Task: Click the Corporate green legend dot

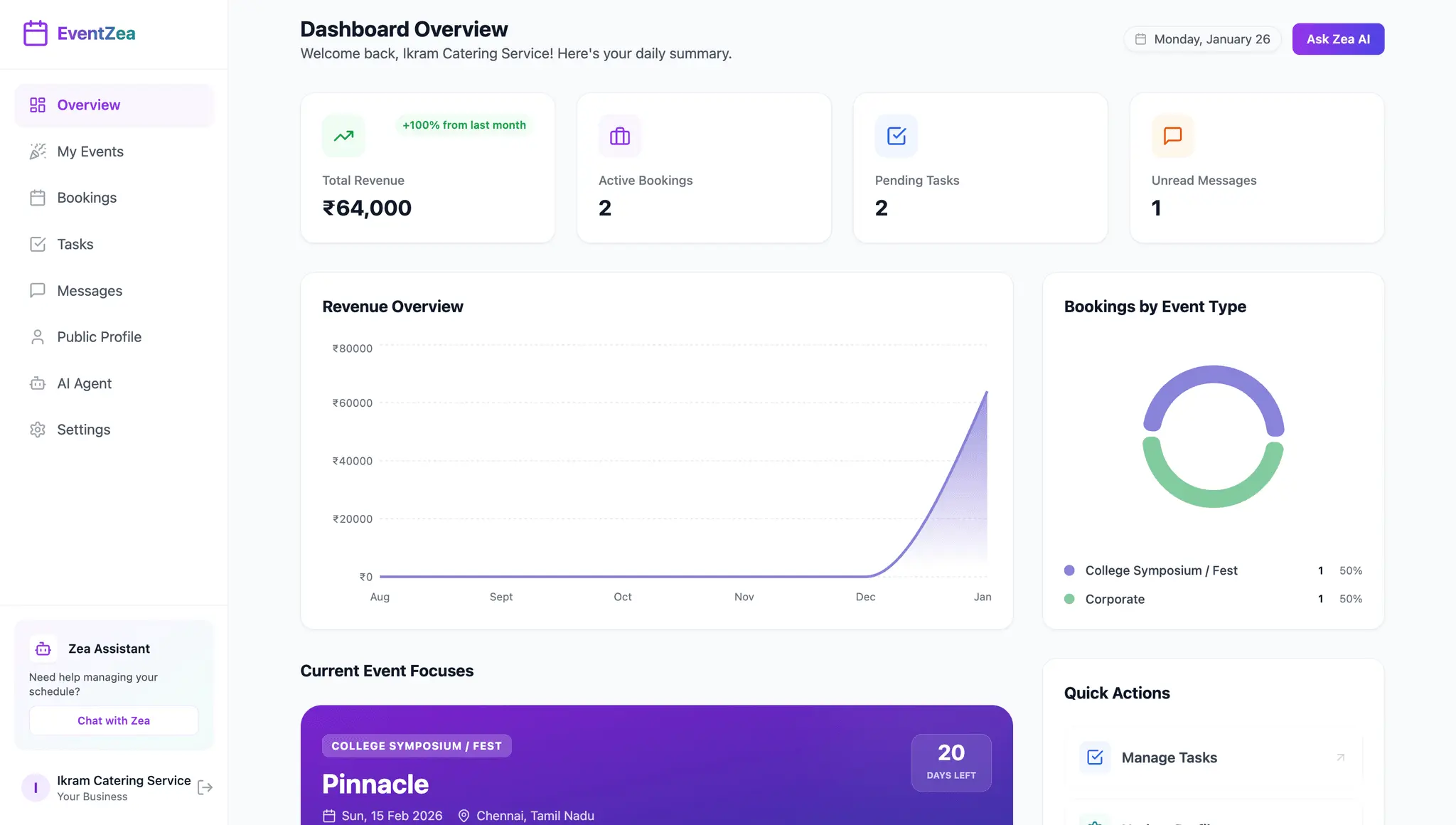Action: (1069, 599)
